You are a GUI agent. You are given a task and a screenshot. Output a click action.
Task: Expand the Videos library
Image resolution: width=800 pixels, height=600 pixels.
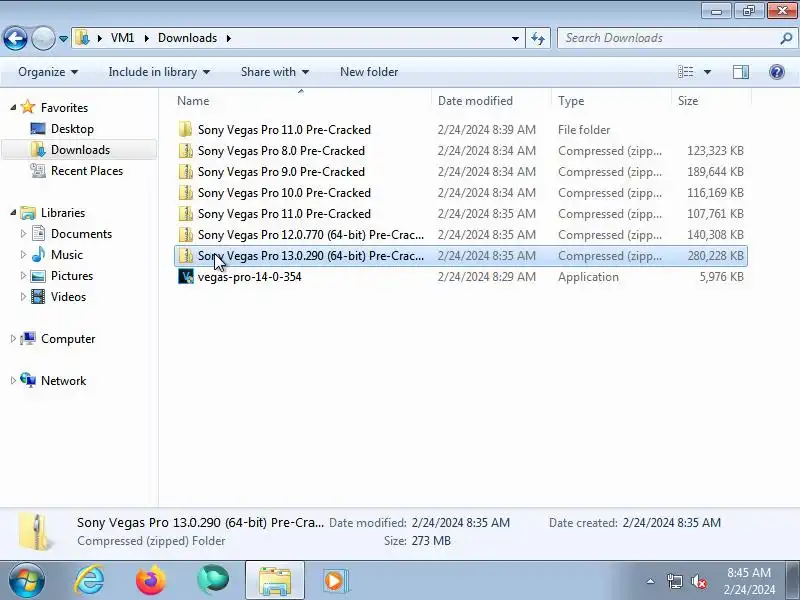[23, 296]
